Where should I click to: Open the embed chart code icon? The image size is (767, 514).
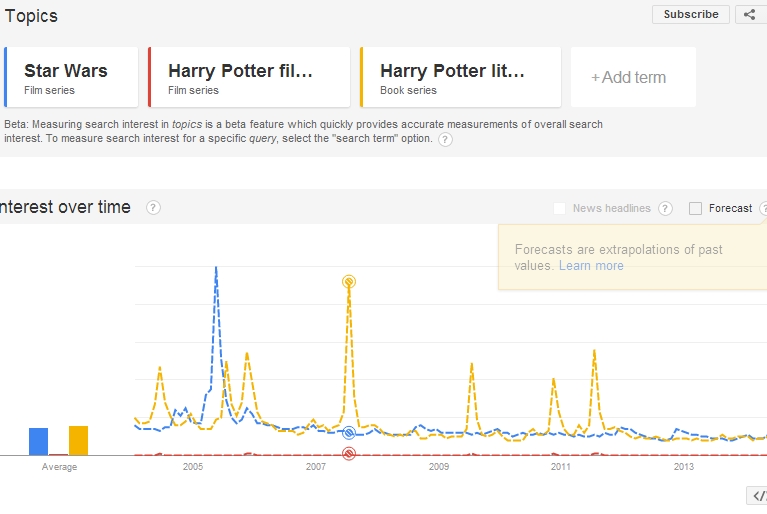point(757,496)
